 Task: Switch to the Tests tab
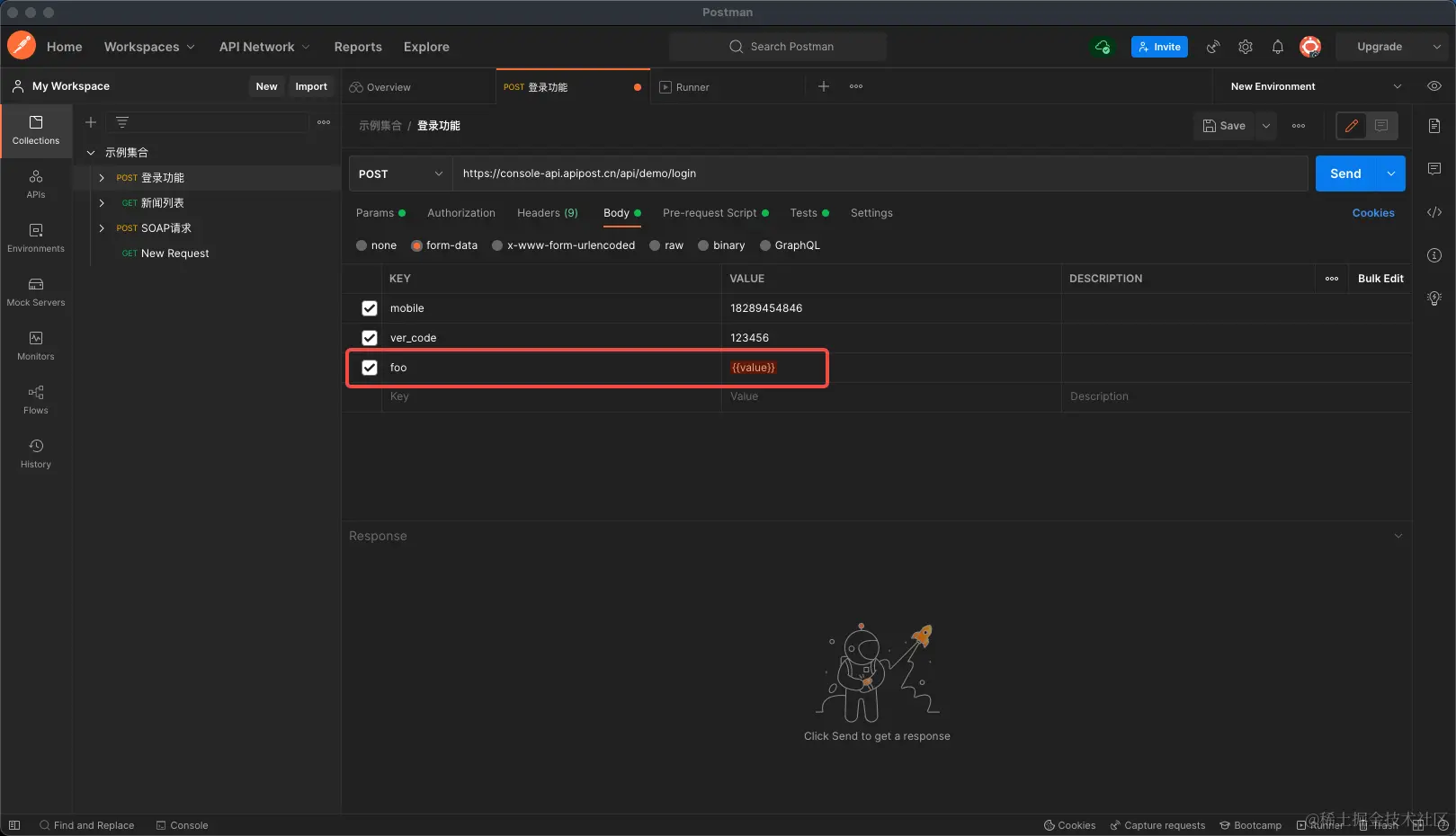click(809, 213)
